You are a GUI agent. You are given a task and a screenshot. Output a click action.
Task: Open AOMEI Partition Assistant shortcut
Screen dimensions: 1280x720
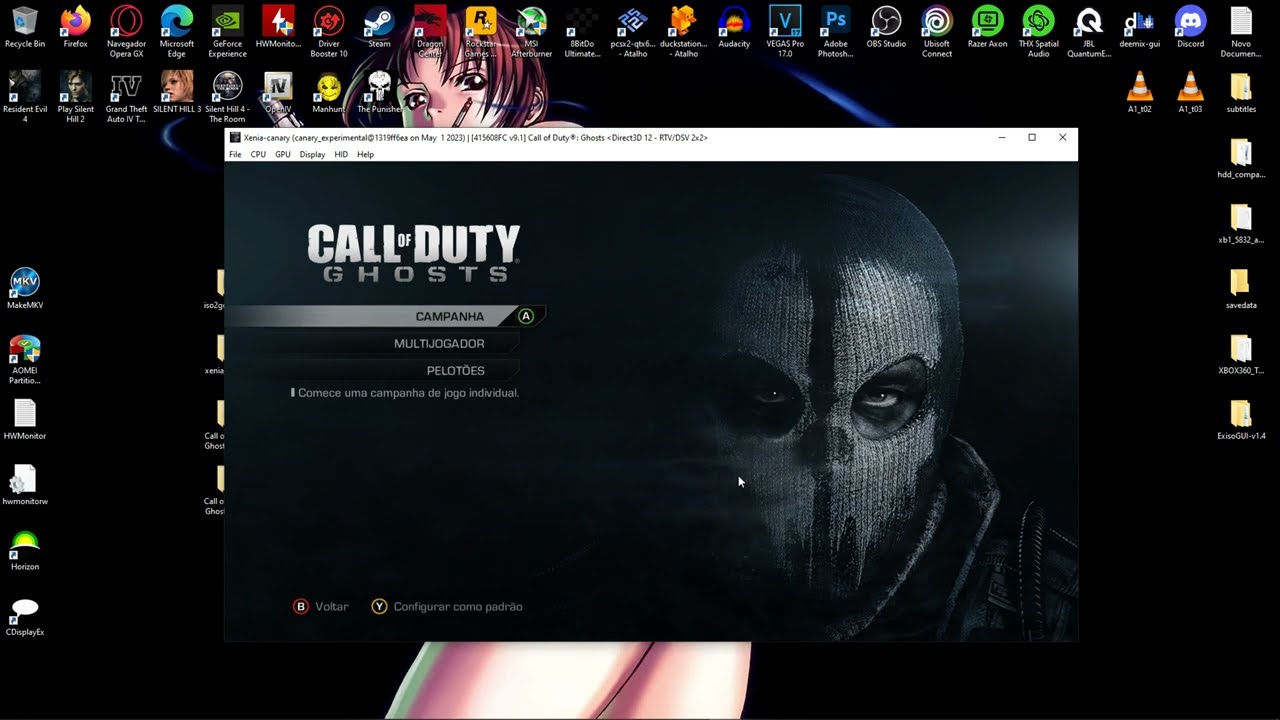tap(25, 359)
